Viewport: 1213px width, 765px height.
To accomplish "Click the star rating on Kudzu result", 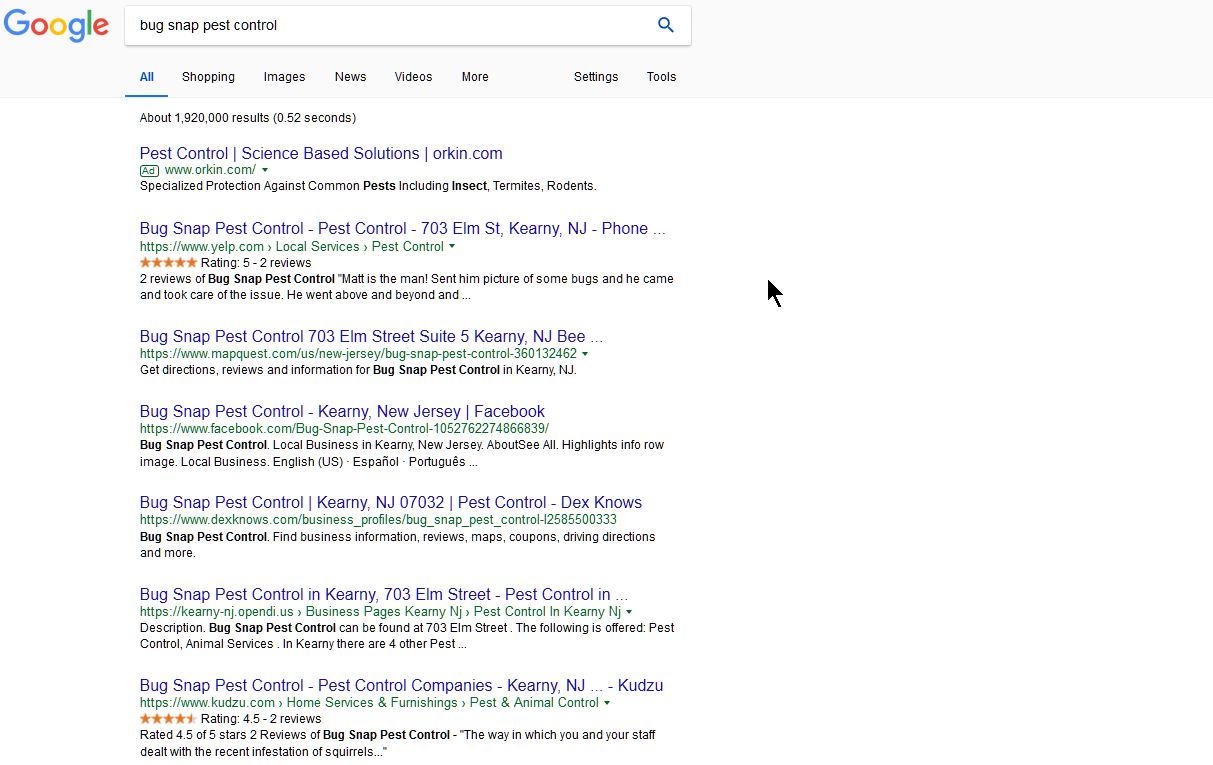I will point(168,719).
